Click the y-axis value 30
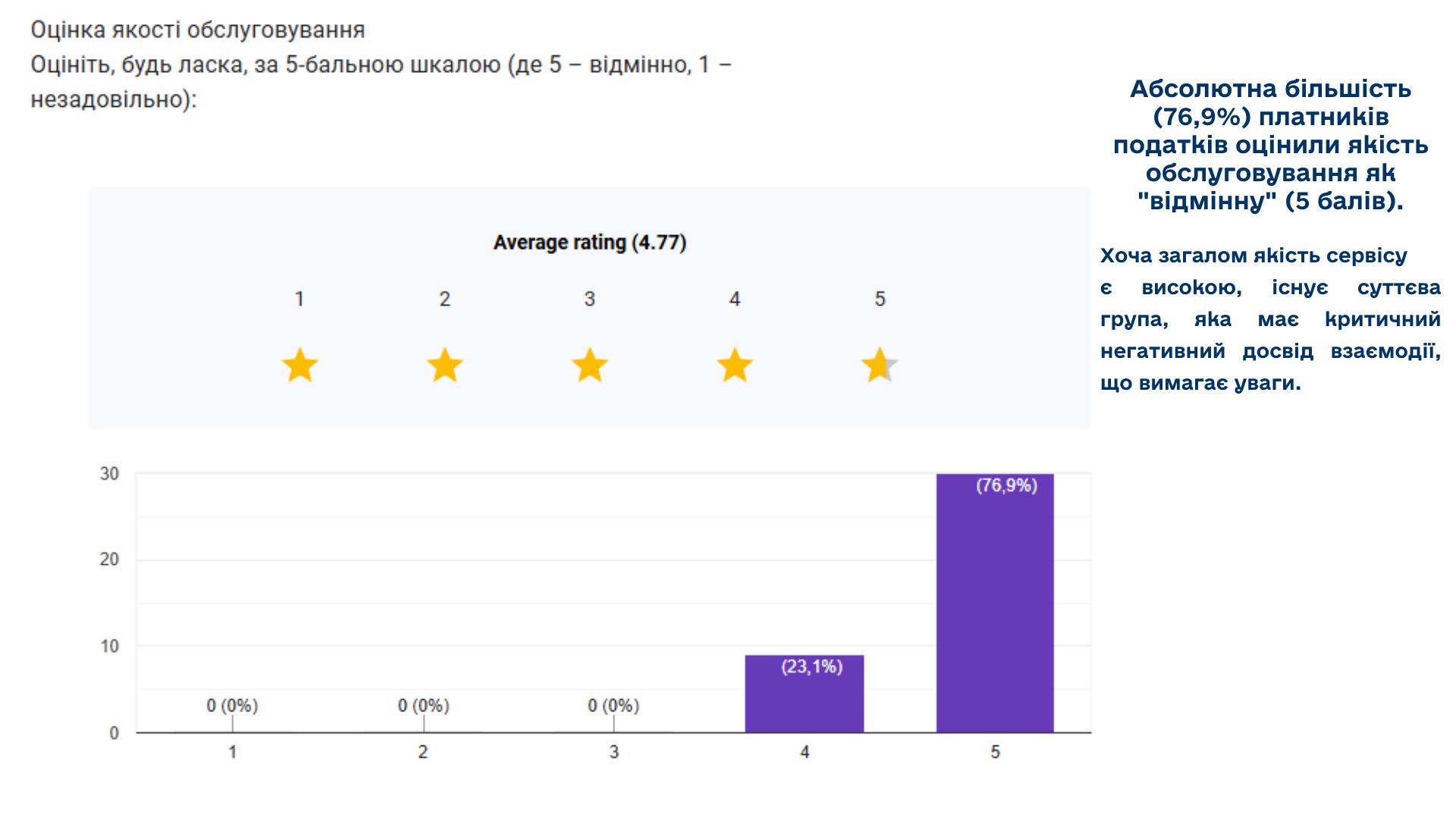Screen dimensions: 1456x819 click(x=109, y=474)
